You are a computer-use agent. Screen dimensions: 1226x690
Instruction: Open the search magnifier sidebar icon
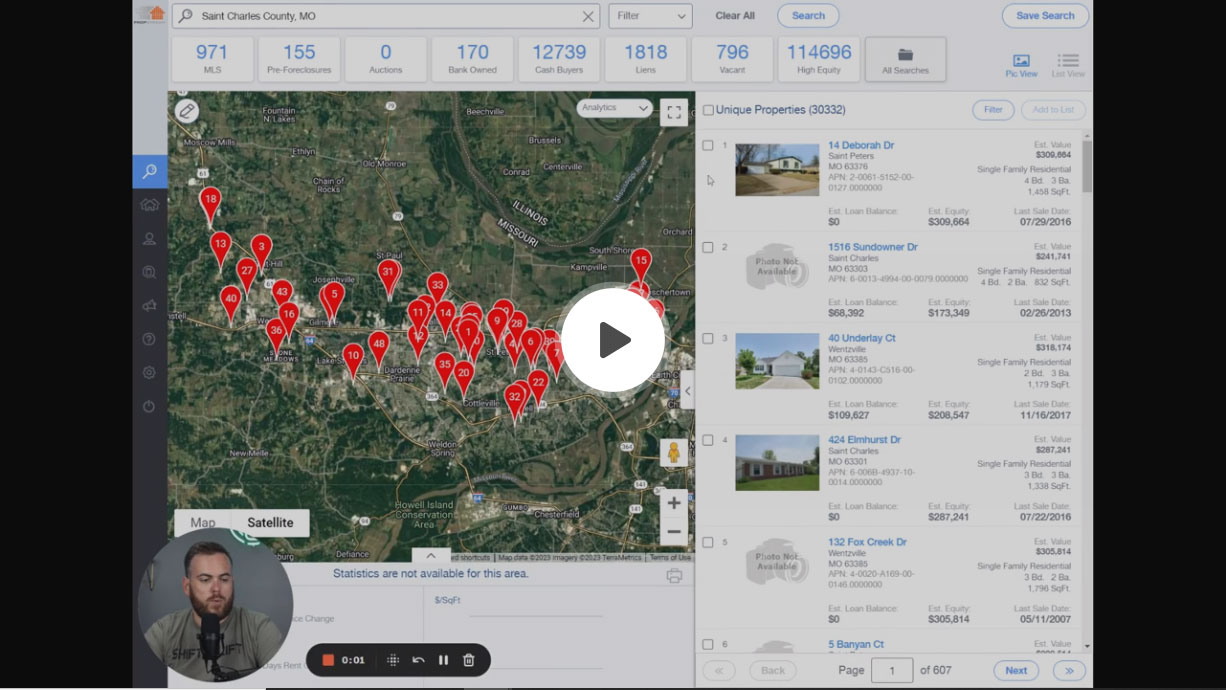click(x=149, y=171)
